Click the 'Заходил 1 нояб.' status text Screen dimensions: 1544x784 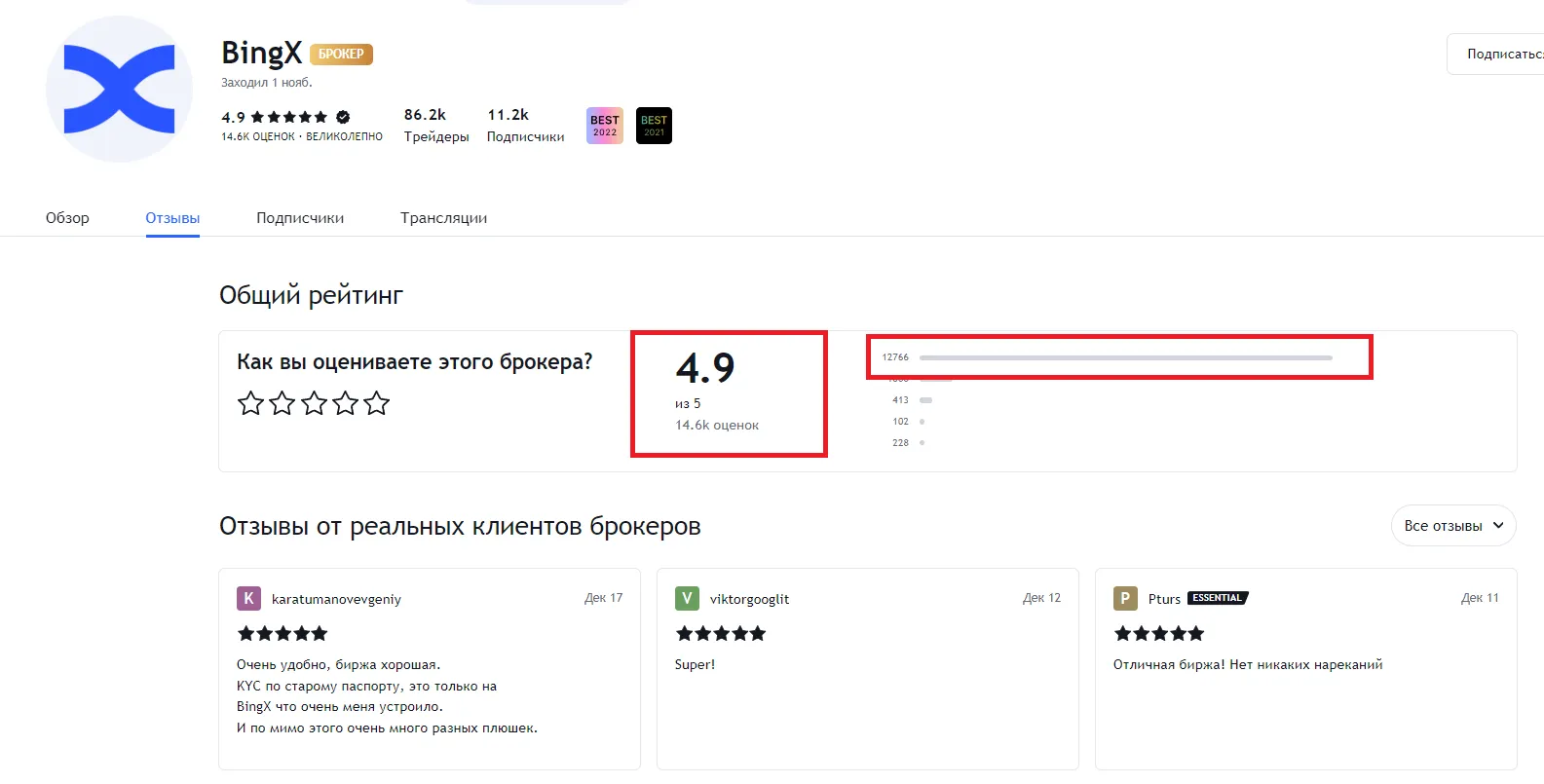coord(267,83)
